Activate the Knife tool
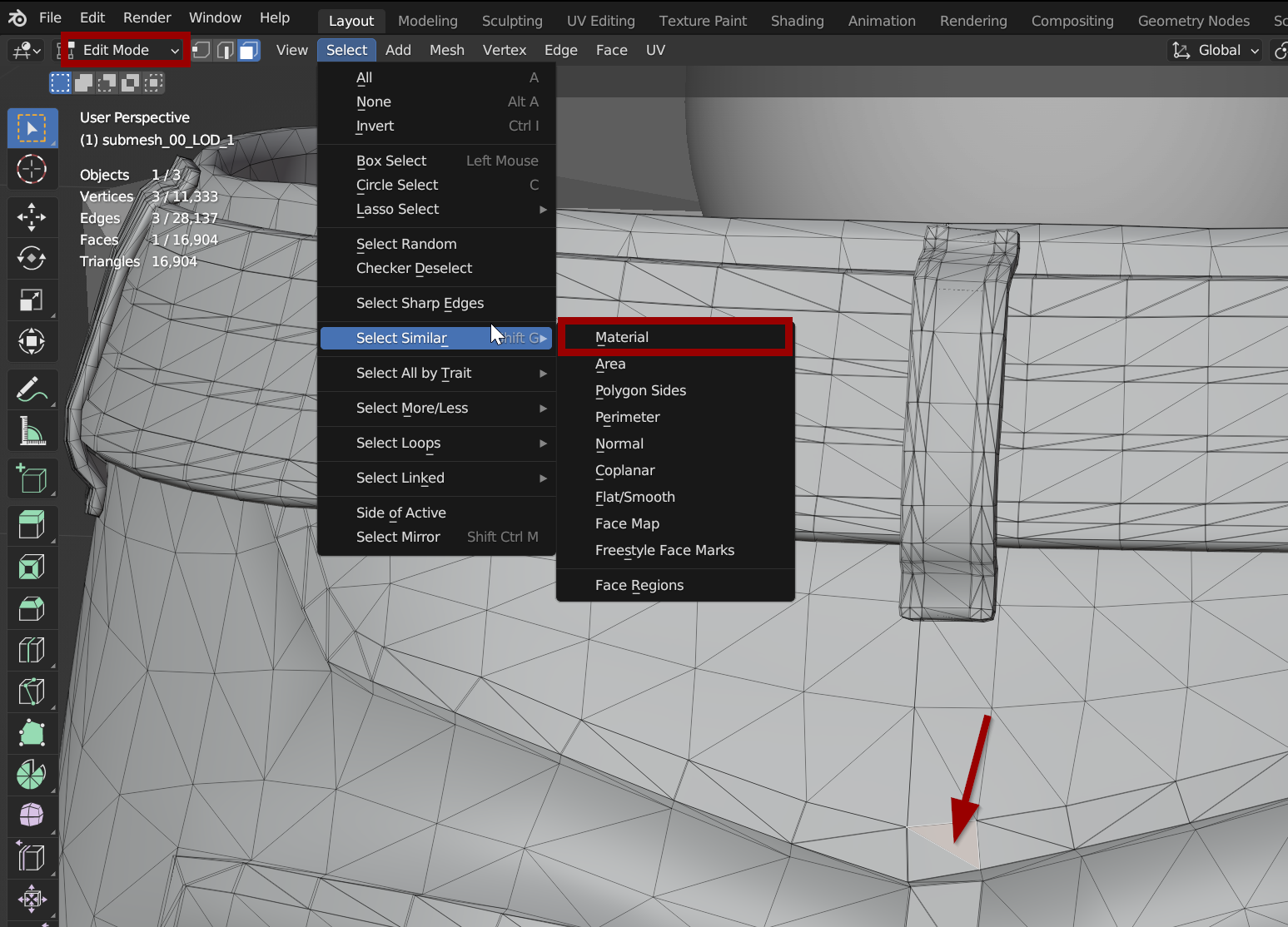This screenshot has width=1288, height=927. click(x=32, y=692)
